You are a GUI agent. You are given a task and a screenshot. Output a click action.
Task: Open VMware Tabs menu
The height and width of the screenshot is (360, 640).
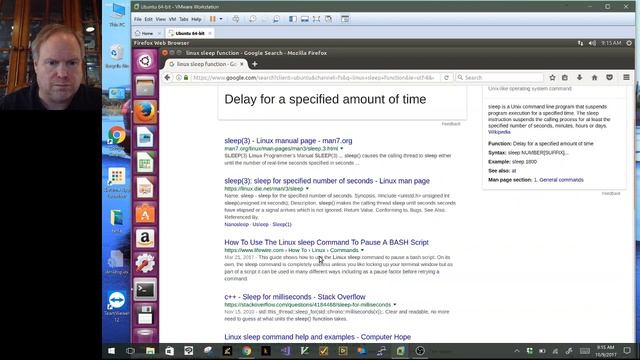click(184, 19)
